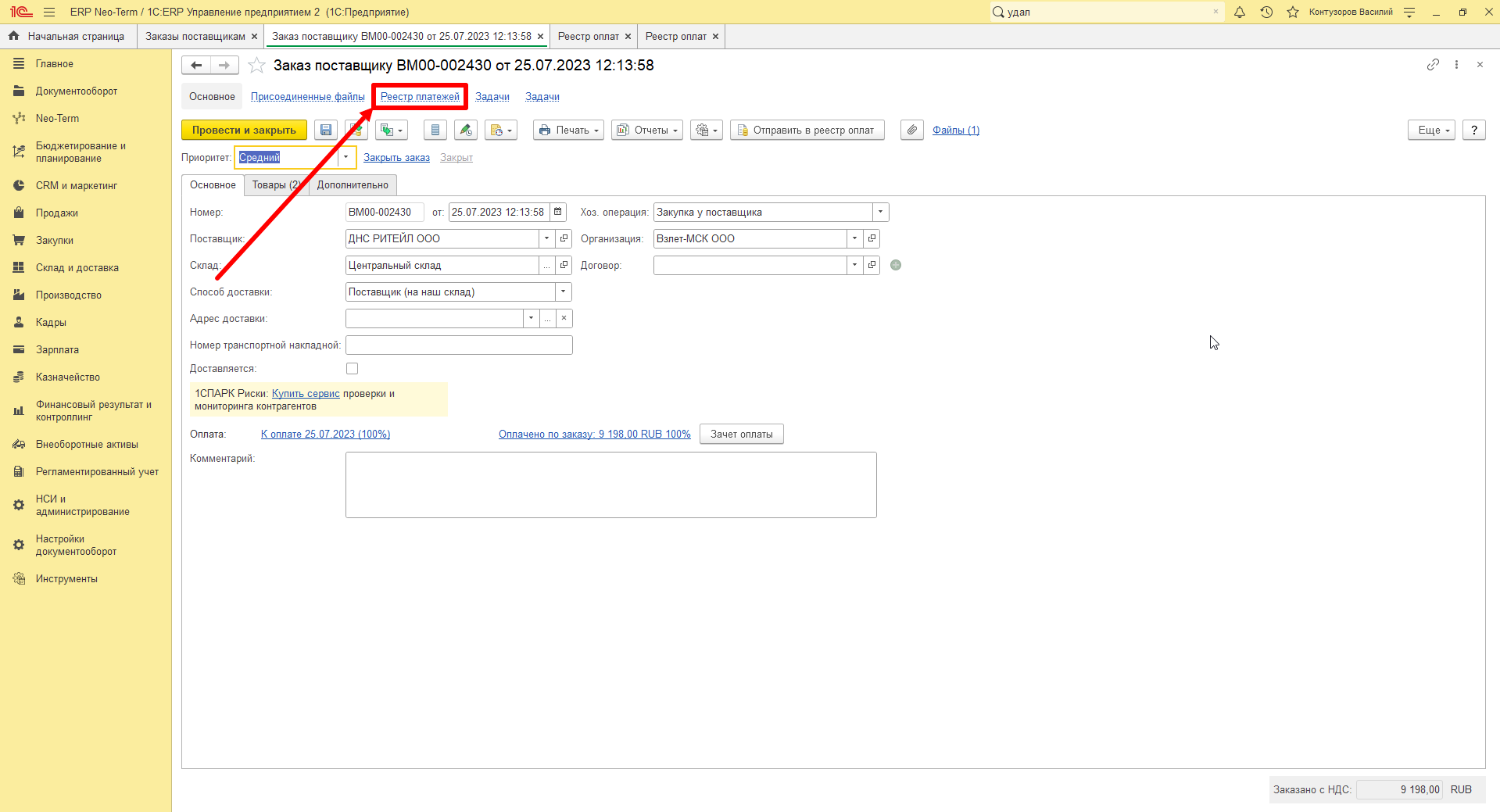Switch to the Дополнительно tab
This screenshot has width=1500, height=812.
353,185
